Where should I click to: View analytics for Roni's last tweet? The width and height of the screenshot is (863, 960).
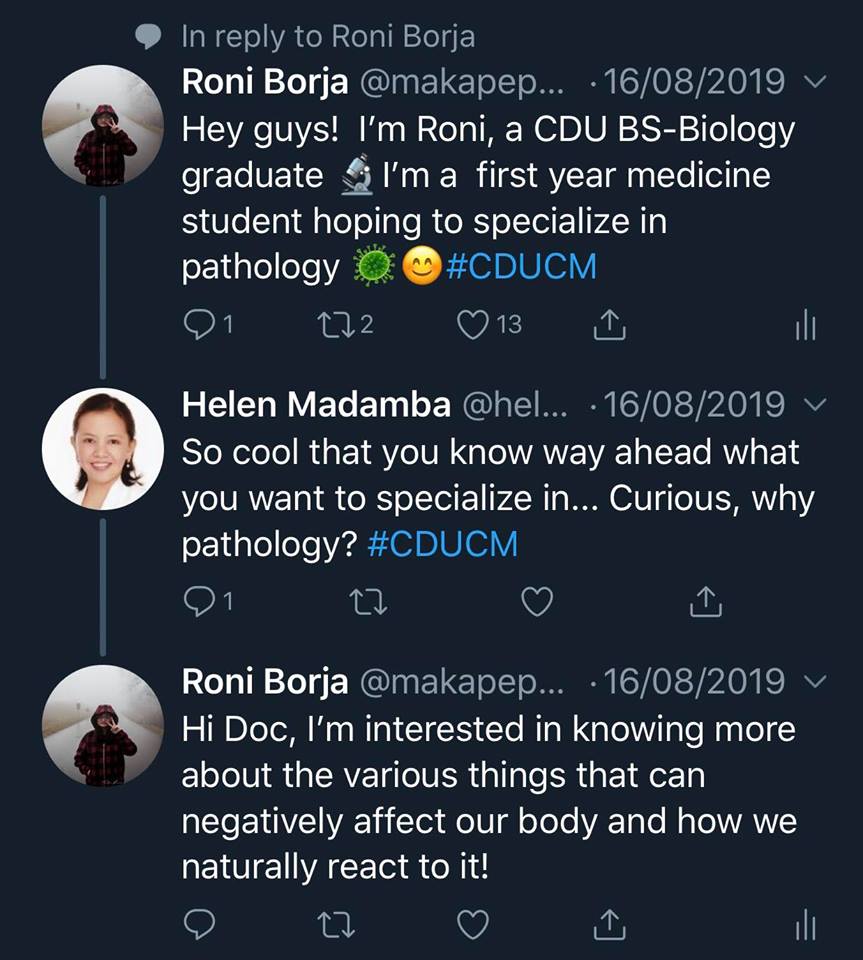805,925
